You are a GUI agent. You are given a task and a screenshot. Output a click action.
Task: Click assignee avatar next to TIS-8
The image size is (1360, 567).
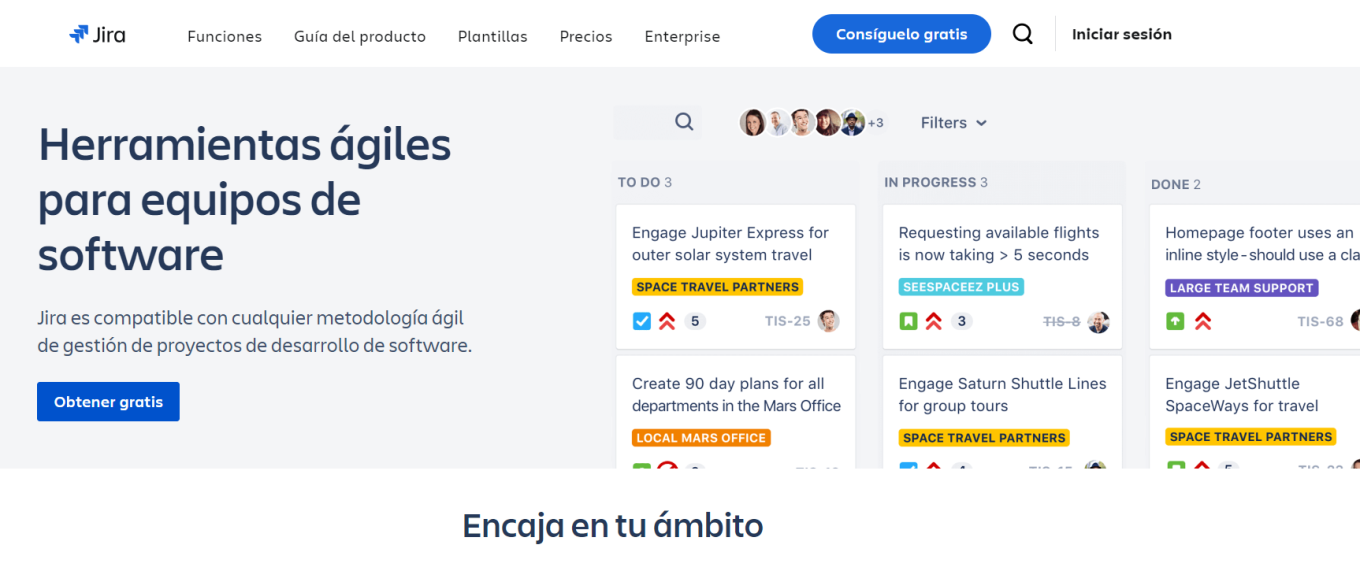click(x=1098, y=322)
